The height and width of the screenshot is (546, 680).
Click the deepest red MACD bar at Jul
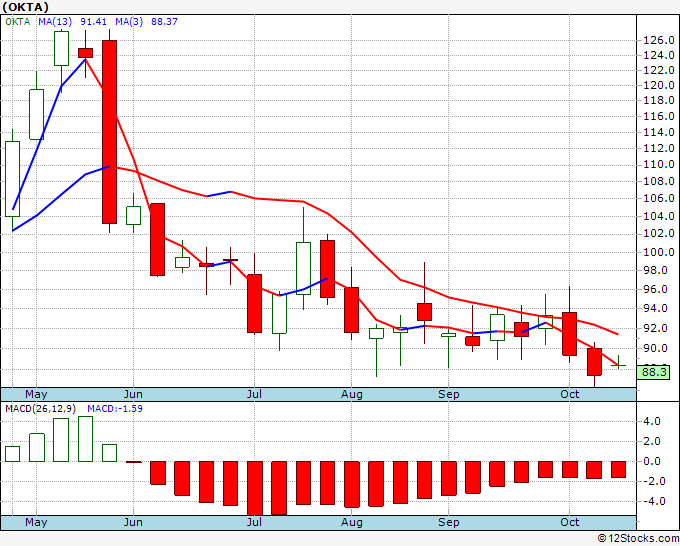(x=255, y=488)
